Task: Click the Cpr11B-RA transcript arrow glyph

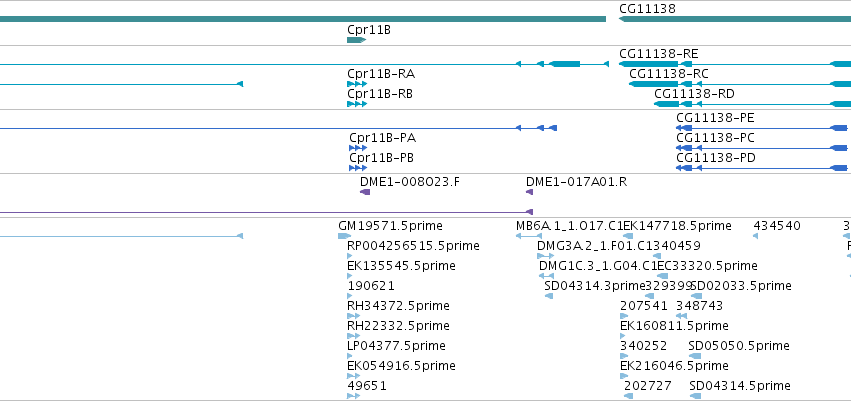Action: (357, 84)
